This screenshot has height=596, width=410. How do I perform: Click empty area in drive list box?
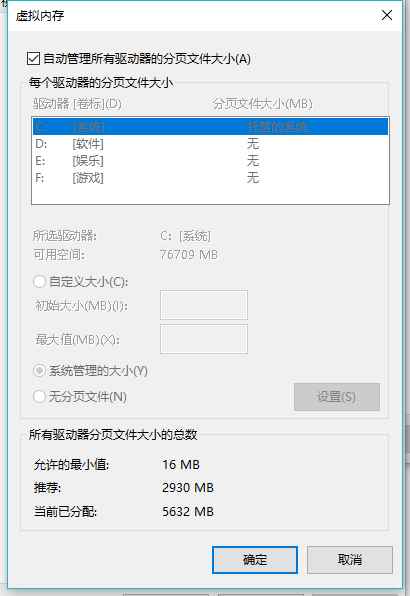pos(211,195)
